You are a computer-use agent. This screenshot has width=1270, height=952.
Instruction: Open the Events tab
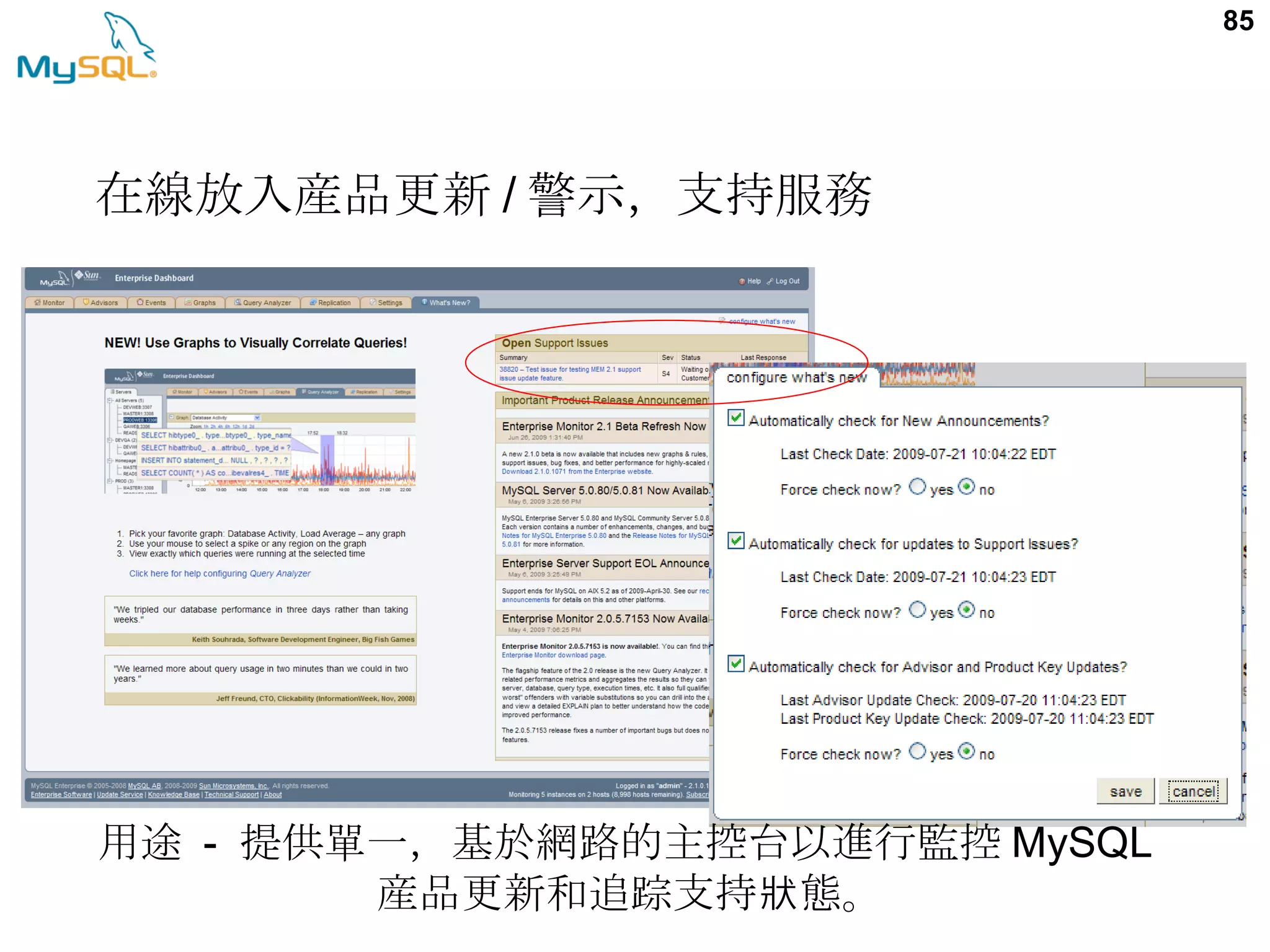(151, 302)
